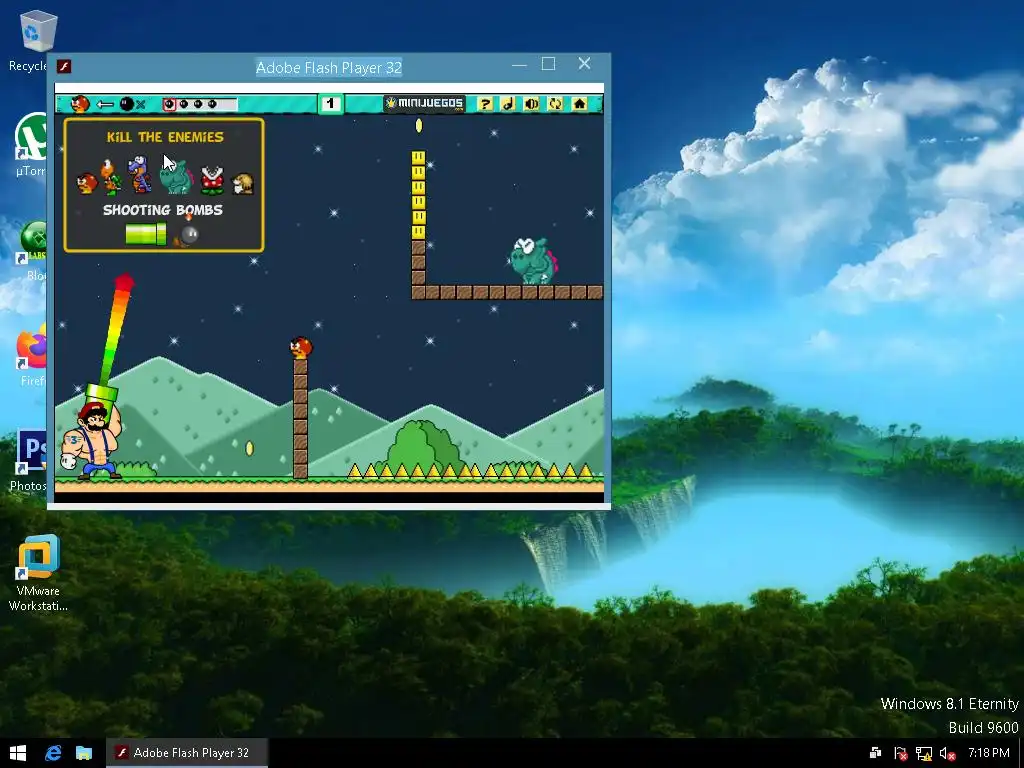This screenshot has height=768, width=1024.
Task: Select Adobe Flash Player 32 taskbar button
Action: (x=187, y=753)
